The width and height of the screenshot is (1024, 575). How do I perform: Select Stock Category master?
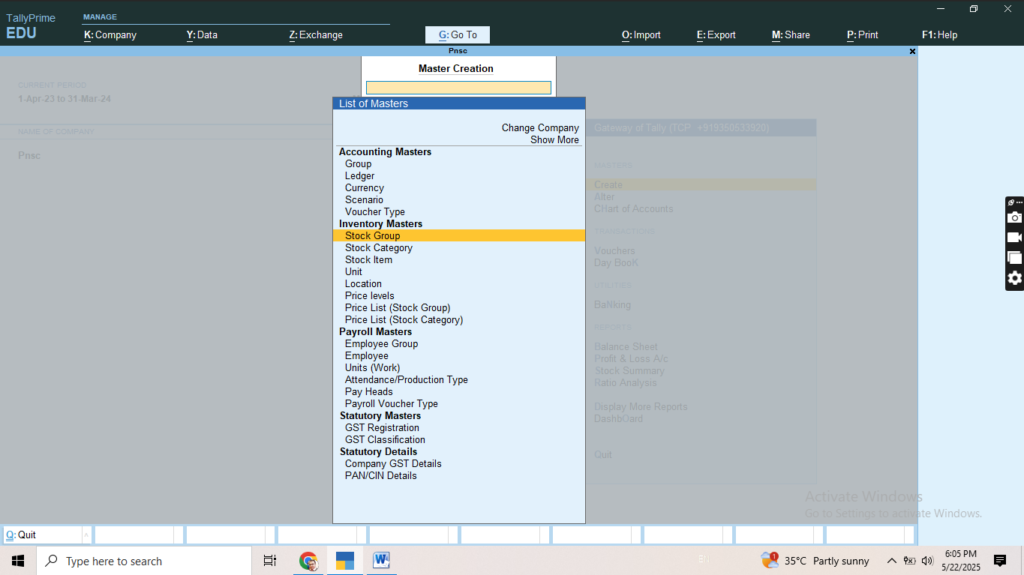coord(379,248)
